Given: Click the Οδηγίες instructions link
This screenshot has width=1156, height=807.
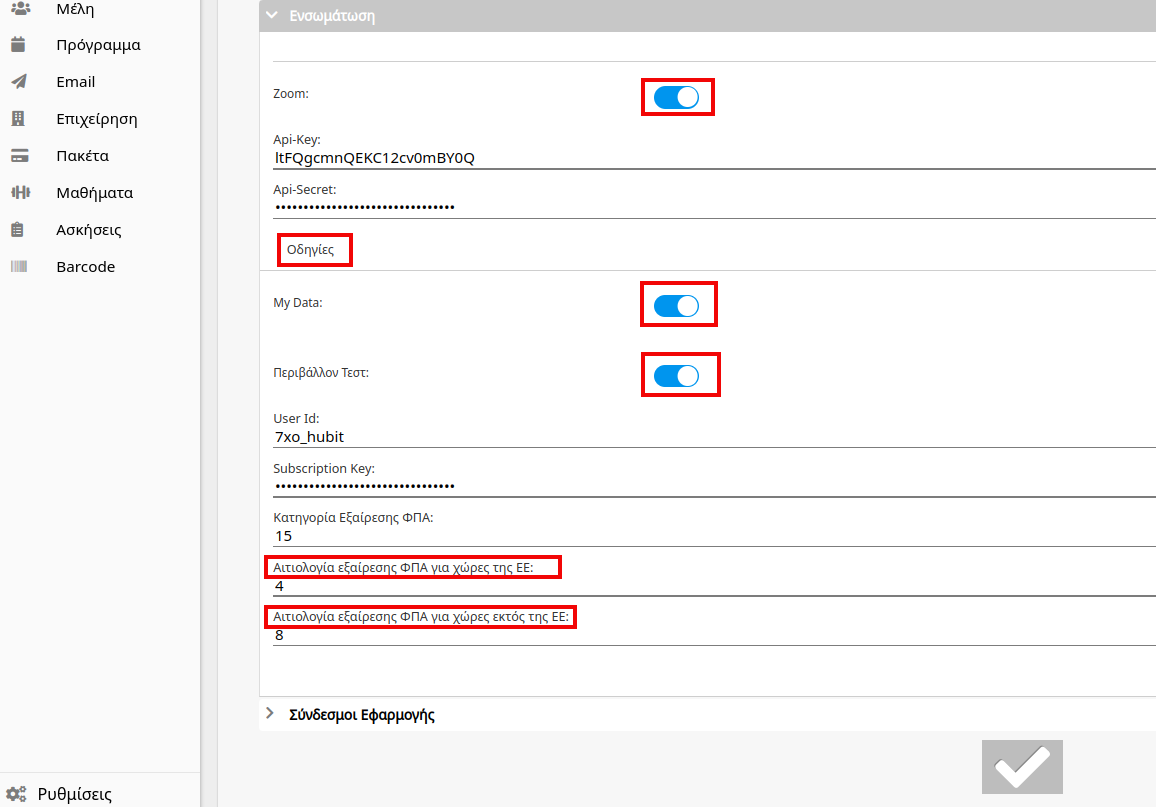Looking at the screenshot, I should (310, 250).
